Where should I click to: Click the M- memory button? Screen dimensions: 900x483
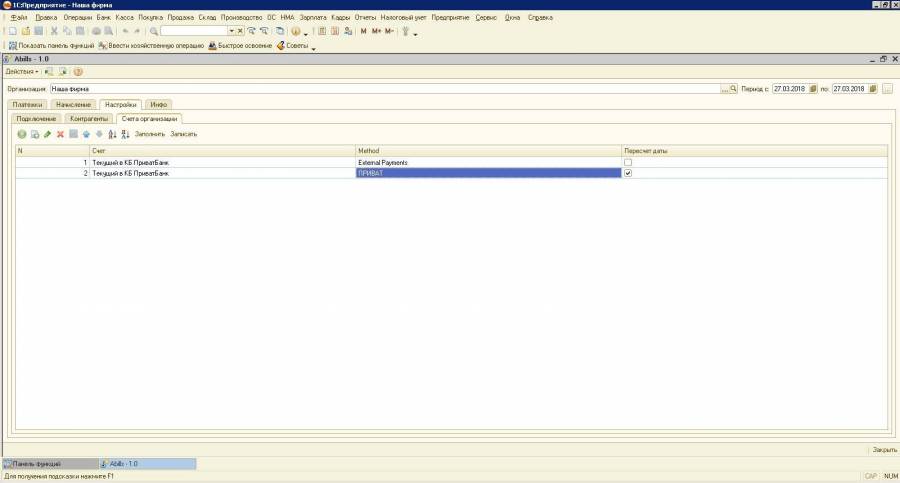click(x=389, y=31)
